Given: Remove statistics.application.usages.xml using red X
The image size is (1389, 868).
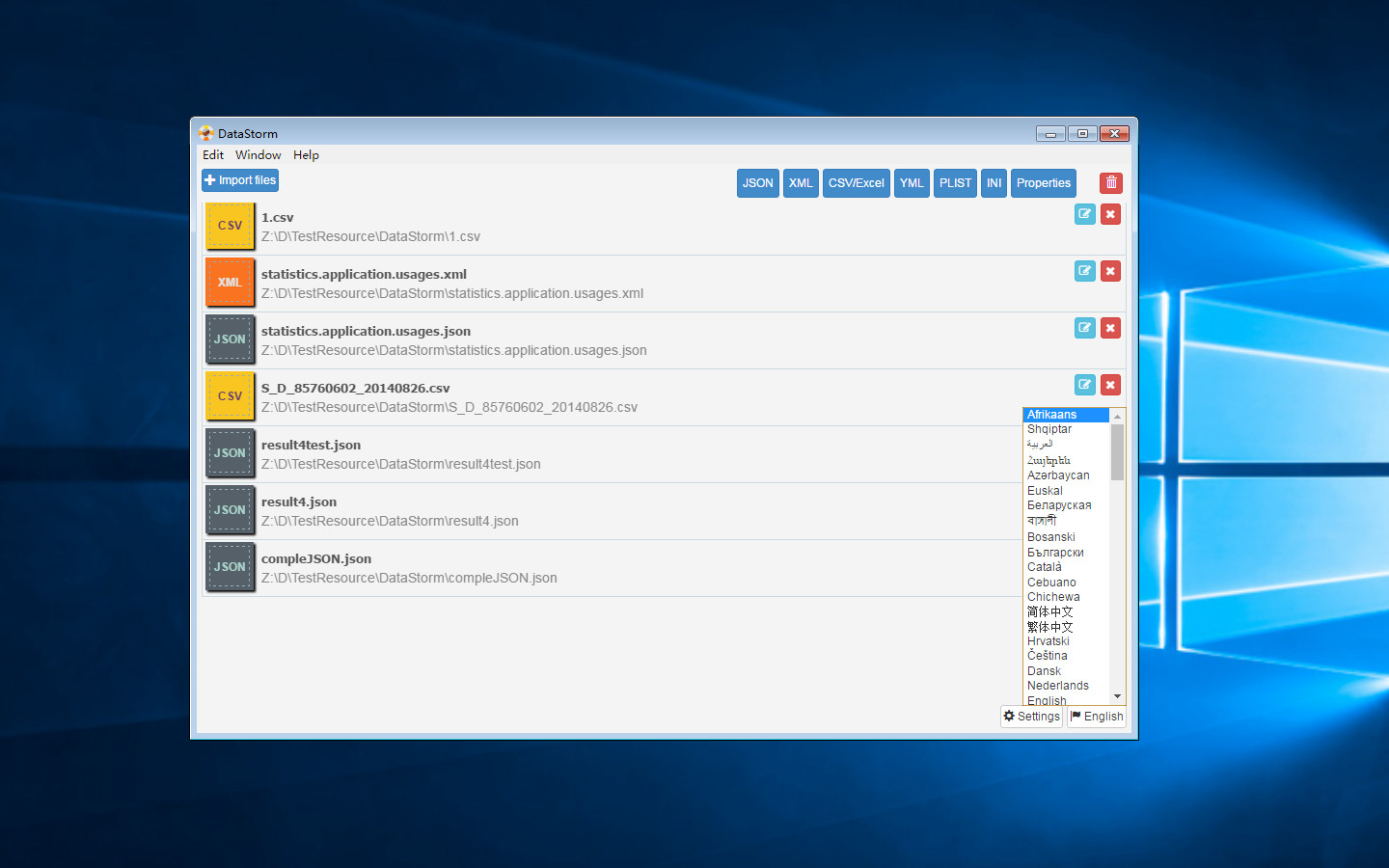Looking at the screenshot, I should (1110, 271).
